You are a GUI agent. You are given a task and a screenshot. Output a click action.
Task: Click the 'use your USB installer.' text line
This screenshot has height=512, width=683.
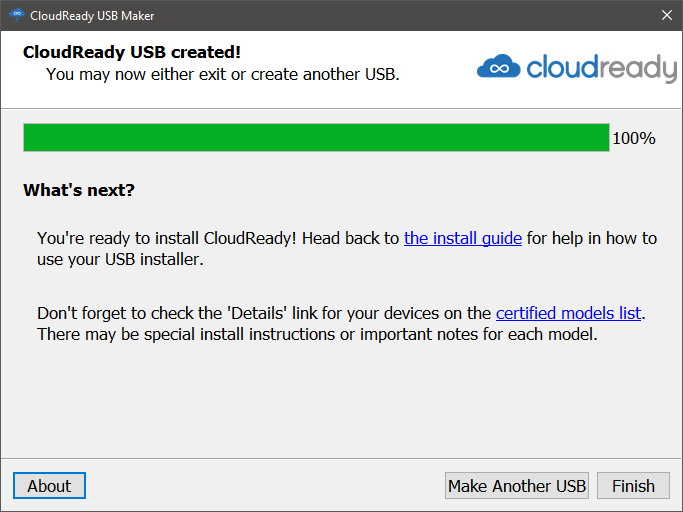point(120,260)
